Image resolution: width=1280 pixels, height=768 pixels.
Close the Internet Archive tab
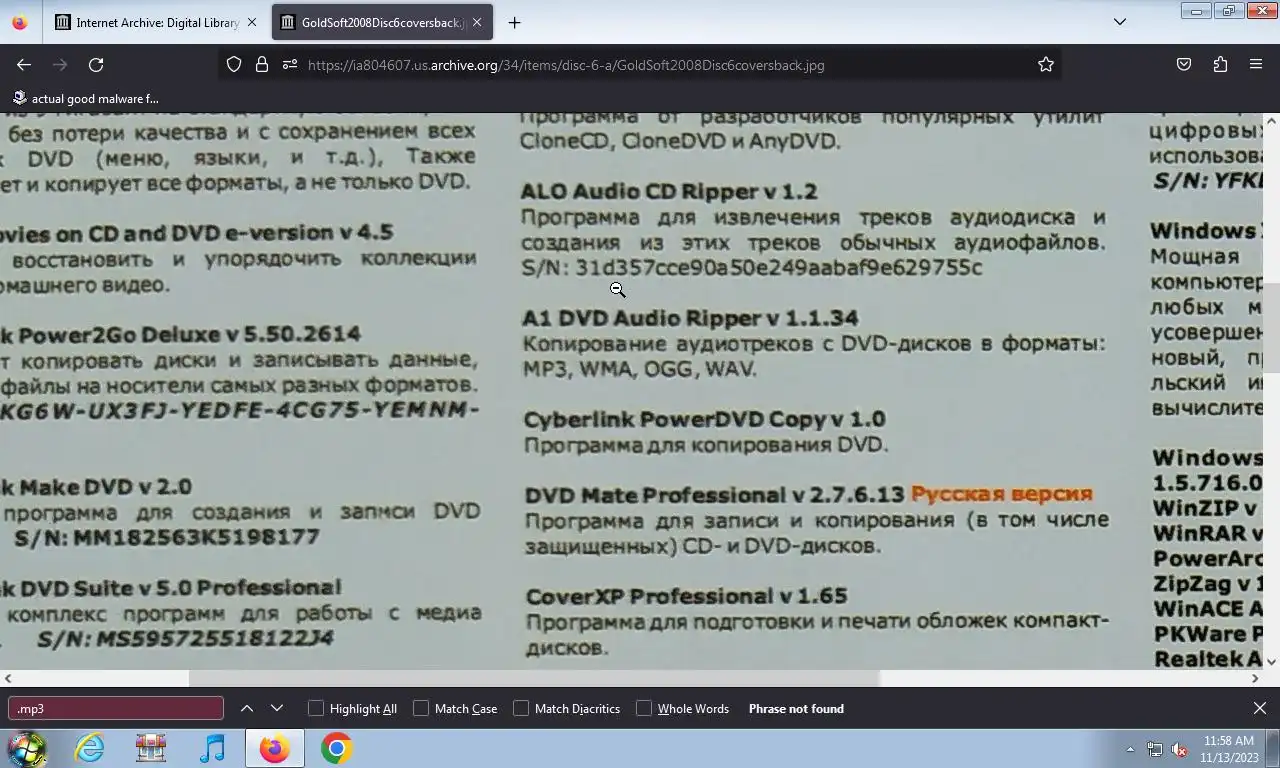coord(251,22)
